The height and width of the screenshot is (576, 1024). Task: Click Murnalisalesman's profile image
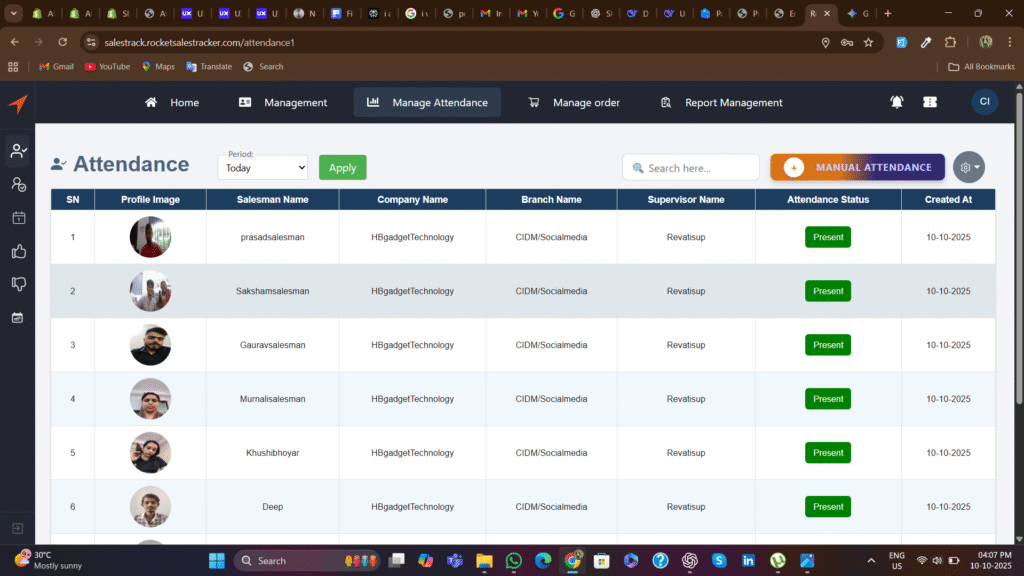coord(150,399)
